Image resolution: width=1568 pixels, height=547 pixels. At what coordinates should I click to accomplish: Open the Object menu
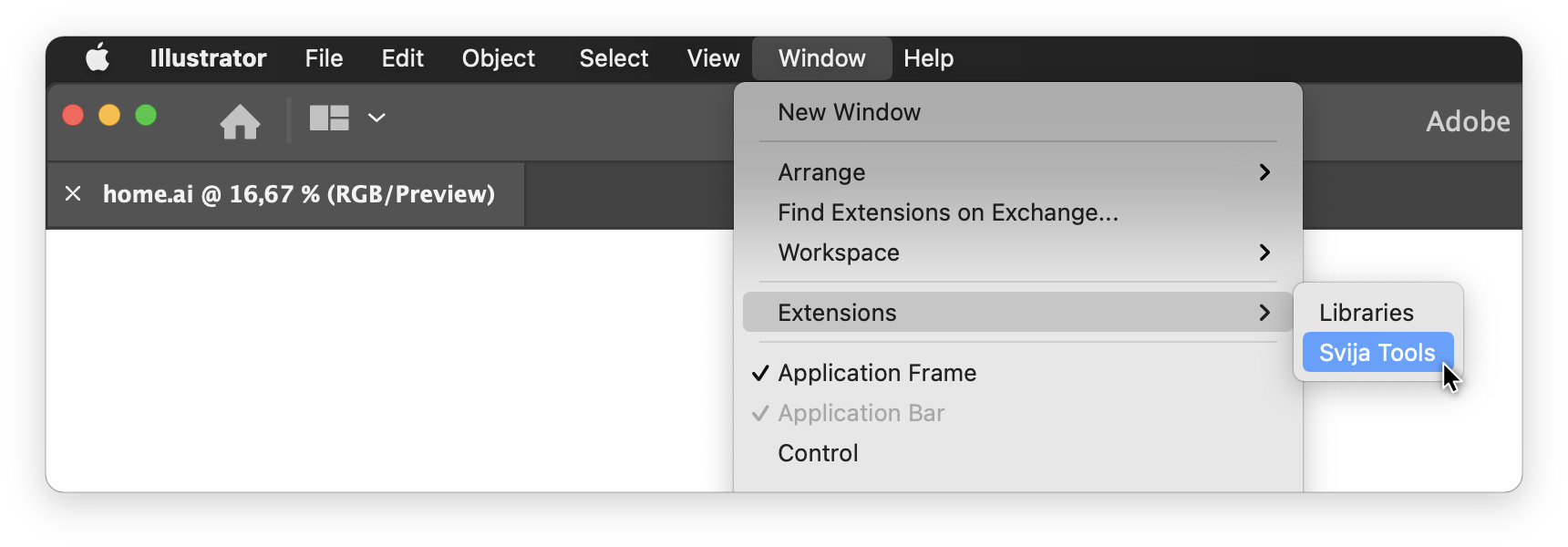tap(498, 58)
